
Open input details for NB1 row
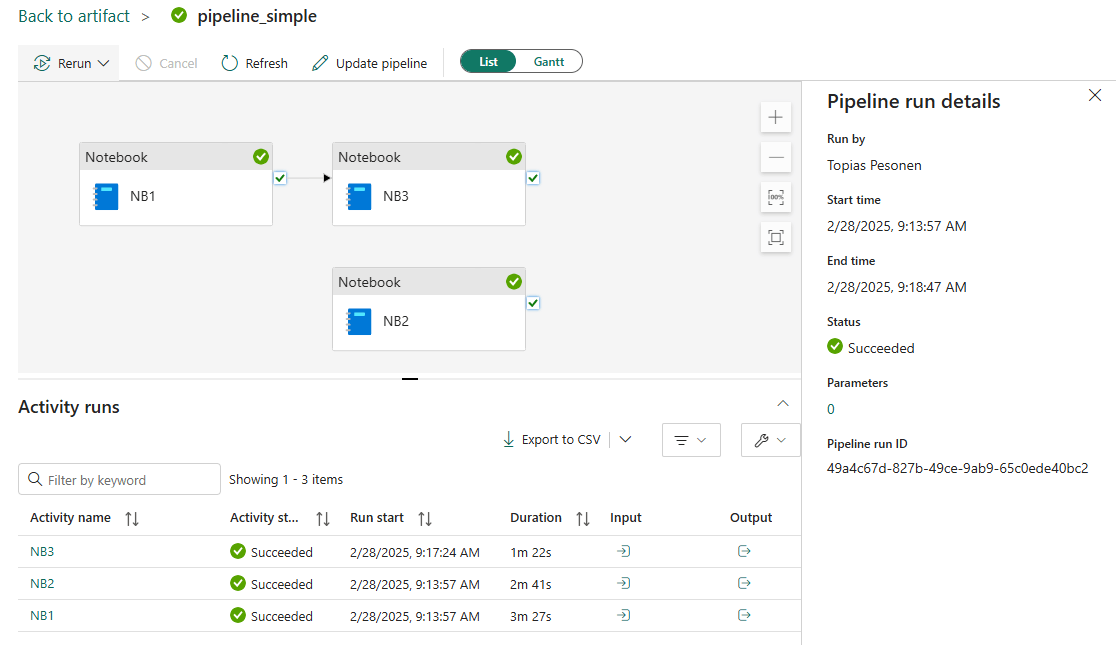point(624,616)
